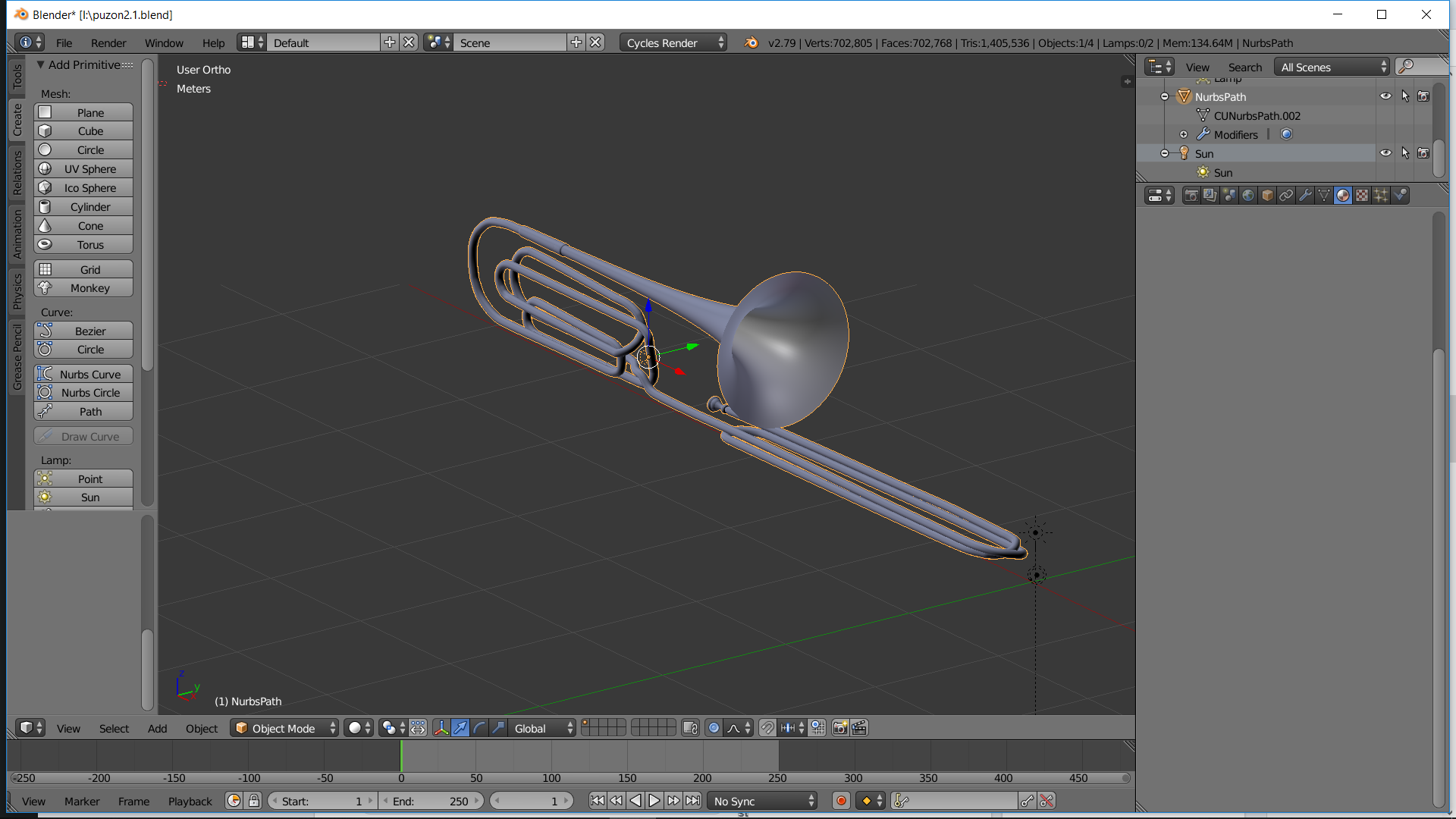The width and height of the screenshot is (1456, 819).
Task: Open the Cycles Render engine dropdown
Action: pos(673,43)
